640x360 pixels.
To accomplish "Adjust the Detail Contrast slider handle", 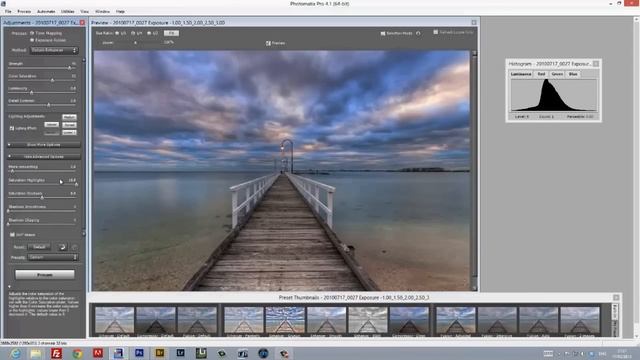I will click(49, 105).
